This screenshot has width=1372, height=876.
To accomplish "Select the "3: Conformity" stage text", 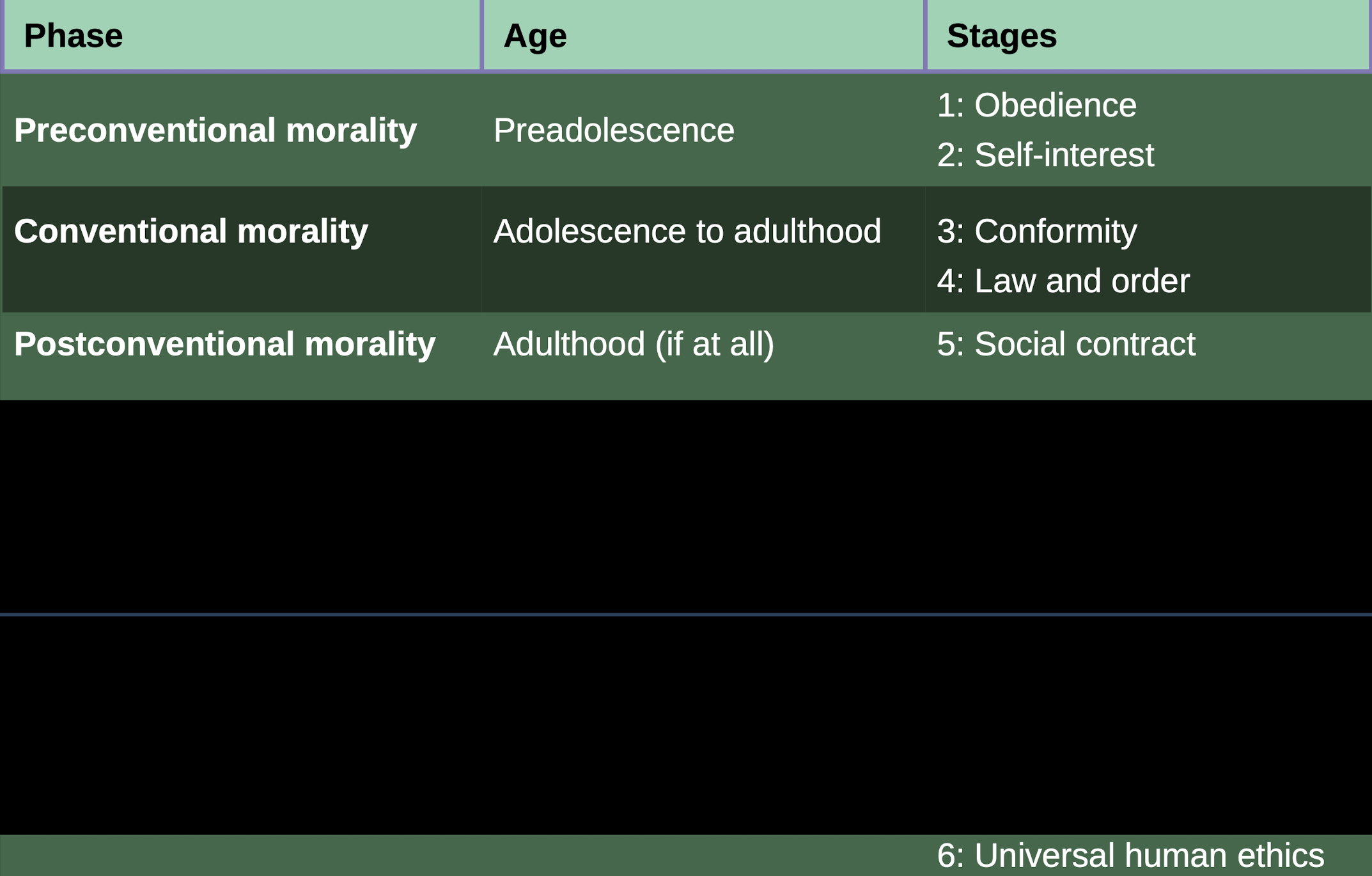I will coord(1036,231).
